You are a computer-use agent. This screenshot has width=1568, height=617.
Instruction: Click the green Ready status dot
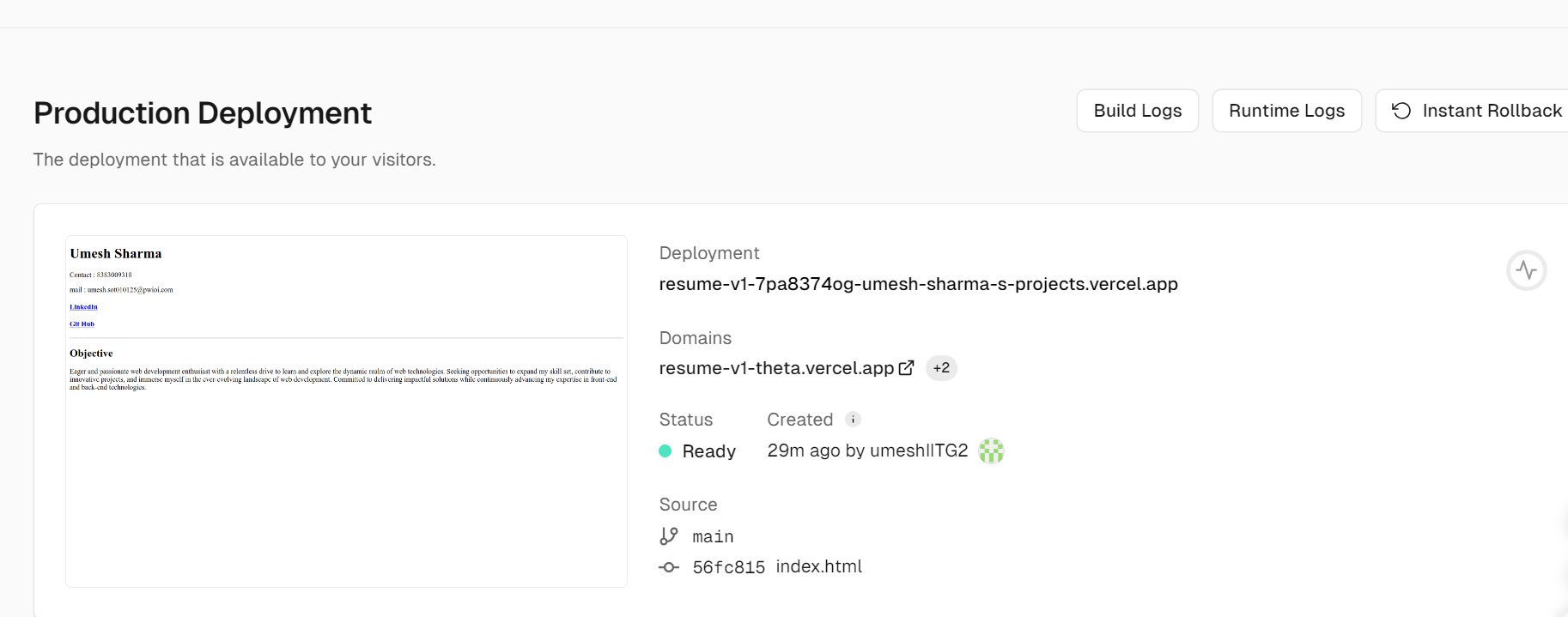(665, 451)
